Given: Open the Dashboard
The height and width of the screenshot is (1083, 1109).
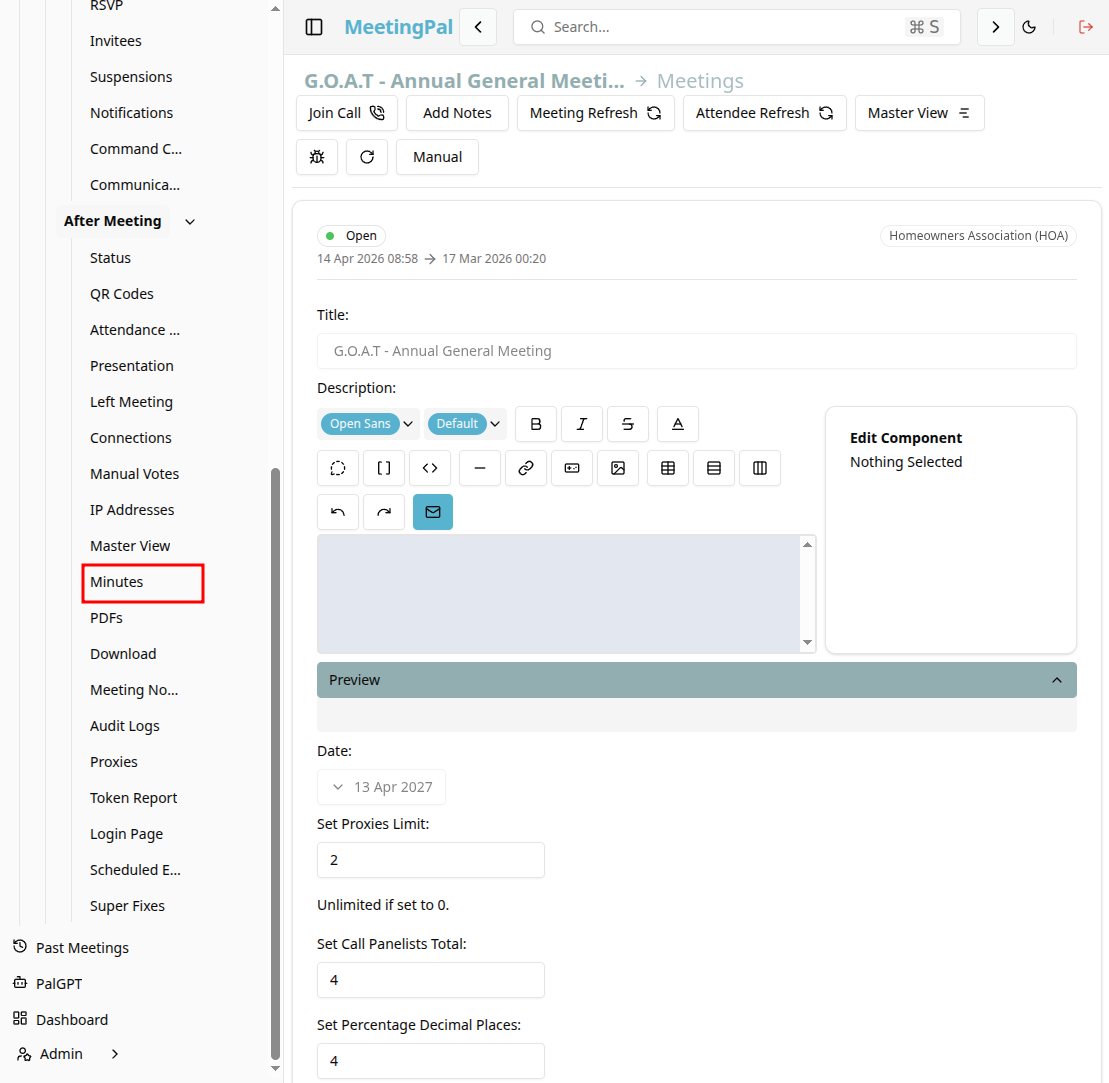Looking at the screenshot, I should 61,1020.
